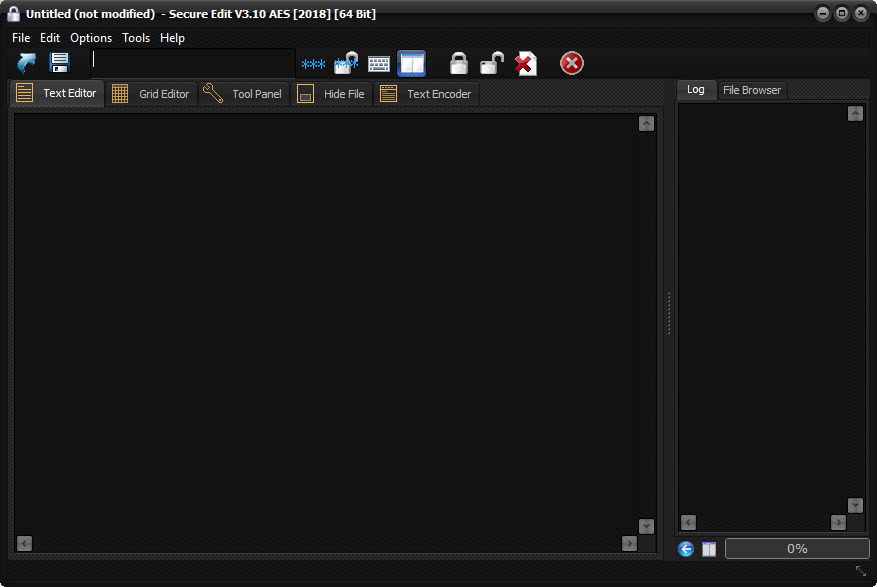Click the open padlock decrypt icon

point(492,63)
